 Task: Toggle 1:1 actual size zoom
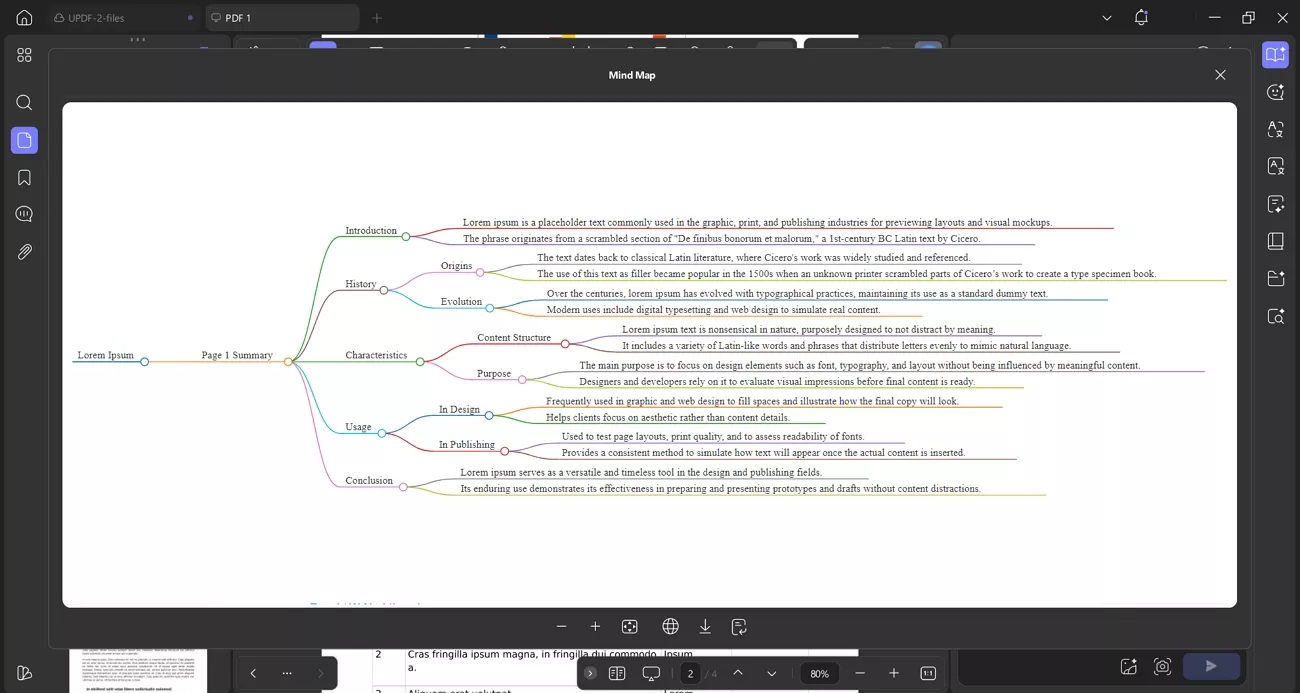[927, 673]
